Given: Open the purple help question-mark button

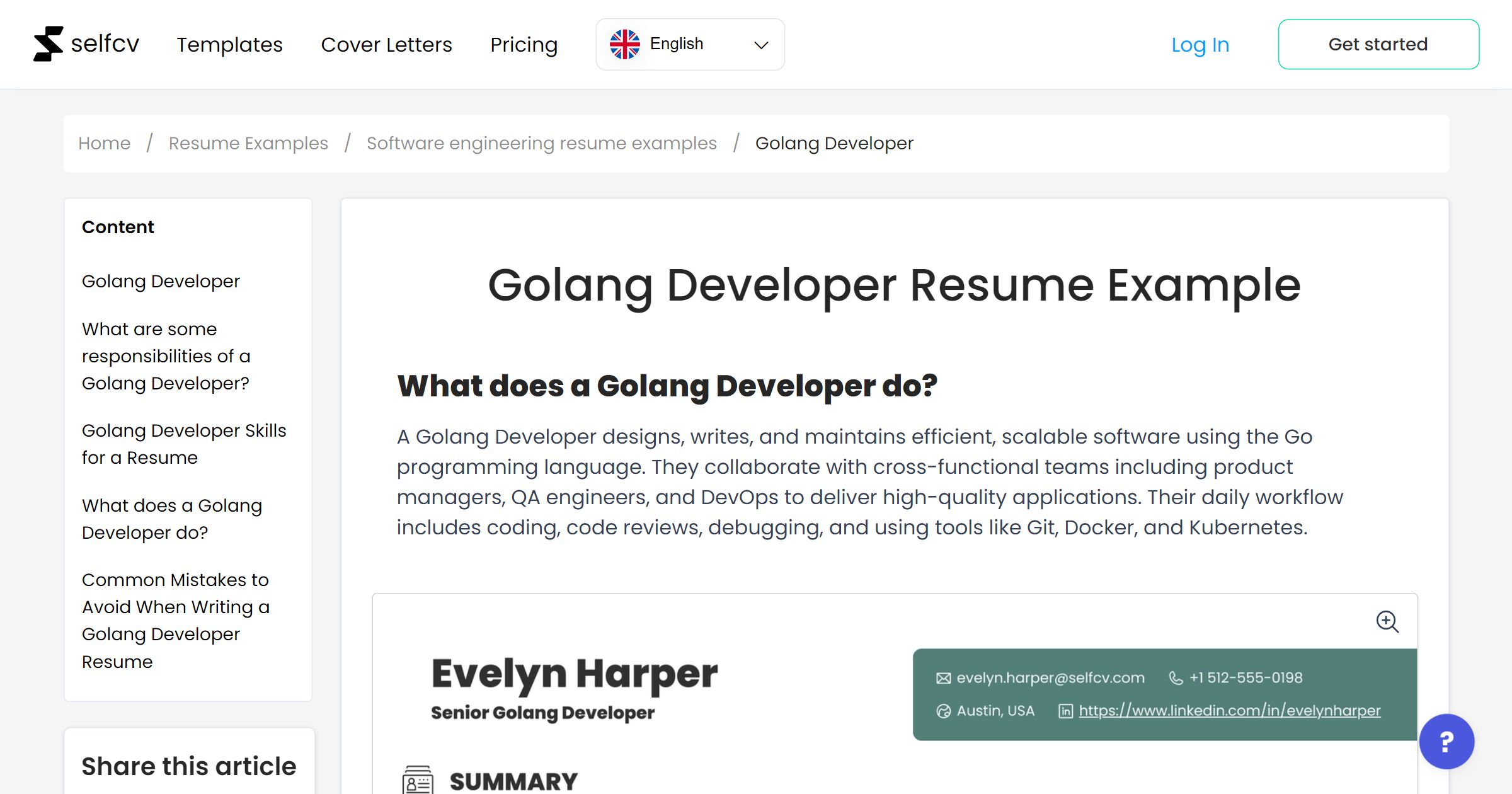Looking at the screenshot, I should (x=1446, y=741).
